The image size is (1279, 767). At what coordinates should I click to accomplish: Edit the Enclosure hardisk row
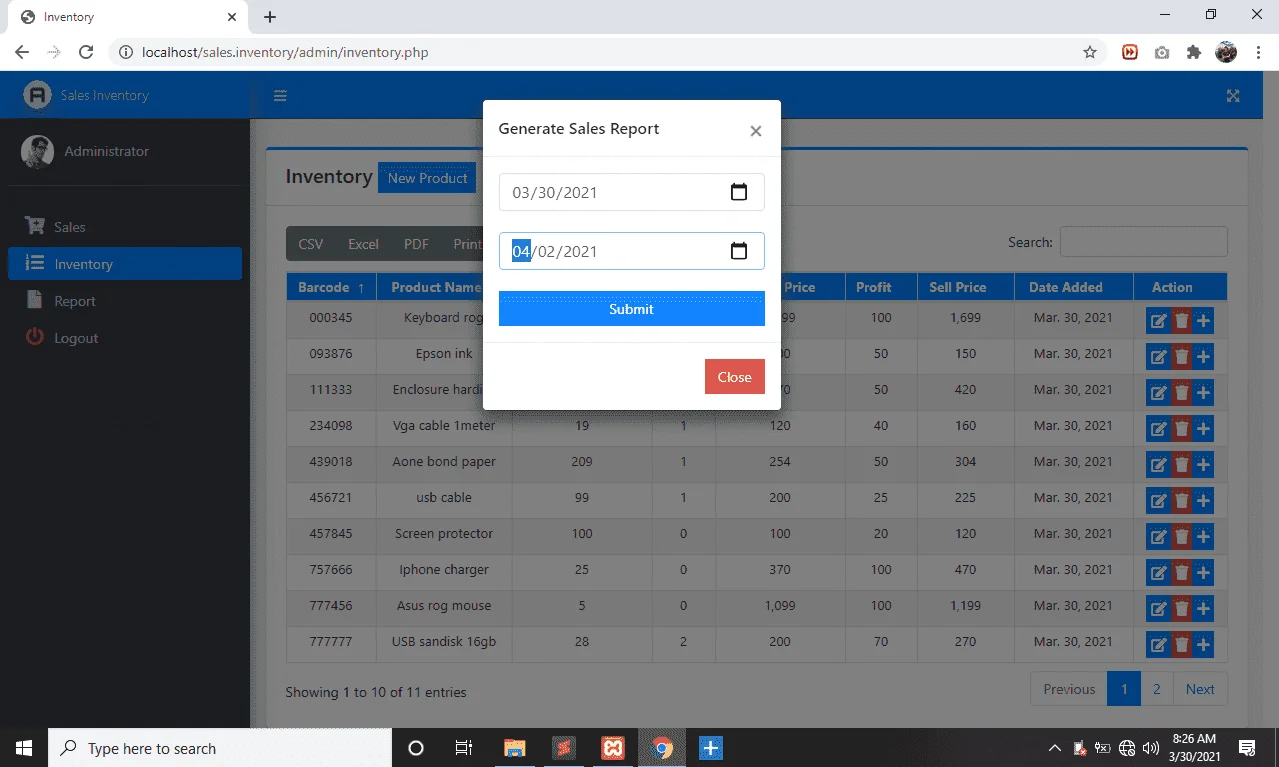[x=1158, y=393]
